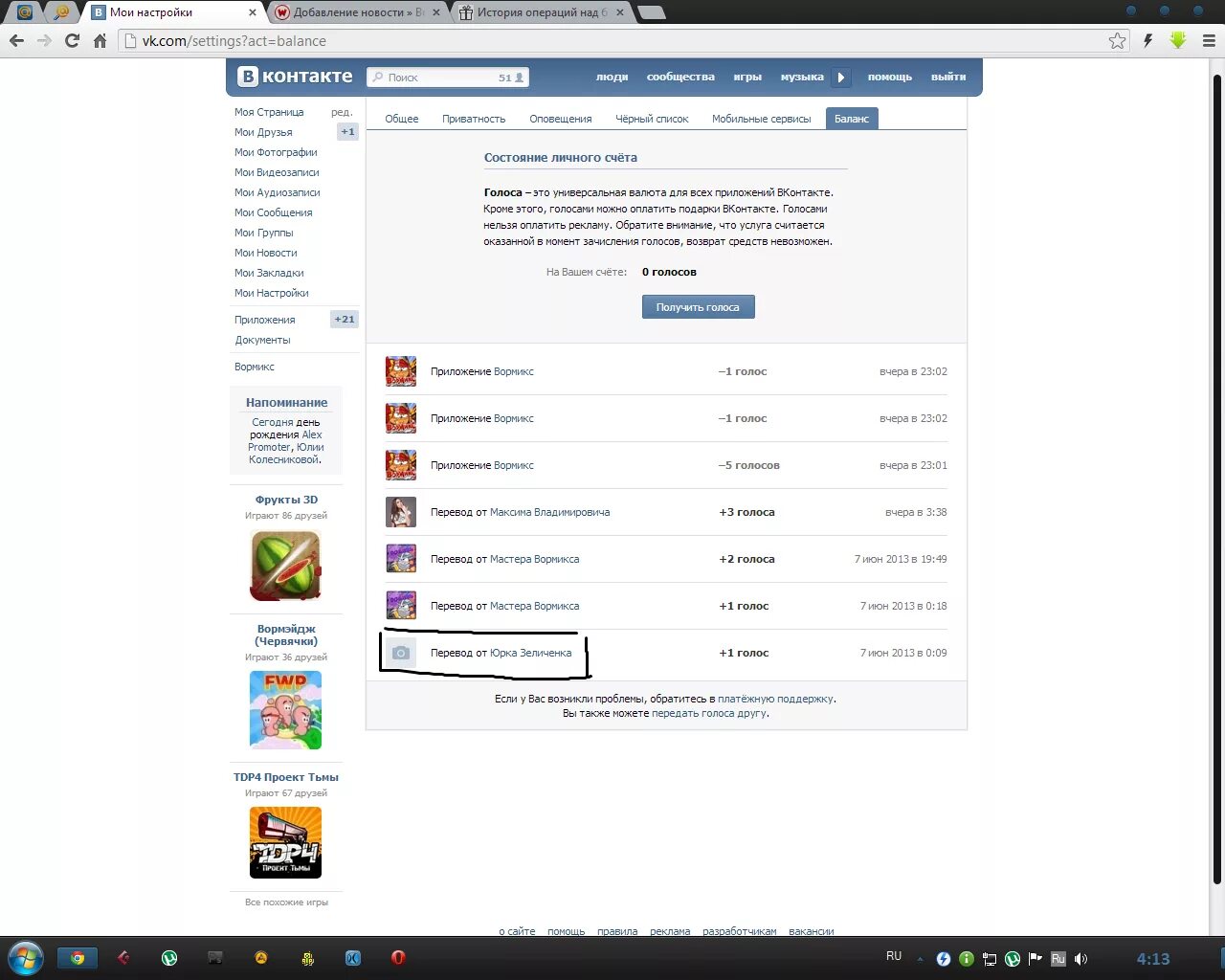This screenshot has height=980, width=1225.
Task: Switch to Добавление новости tab
Action: pyautogui.click(x=358, y=12)
